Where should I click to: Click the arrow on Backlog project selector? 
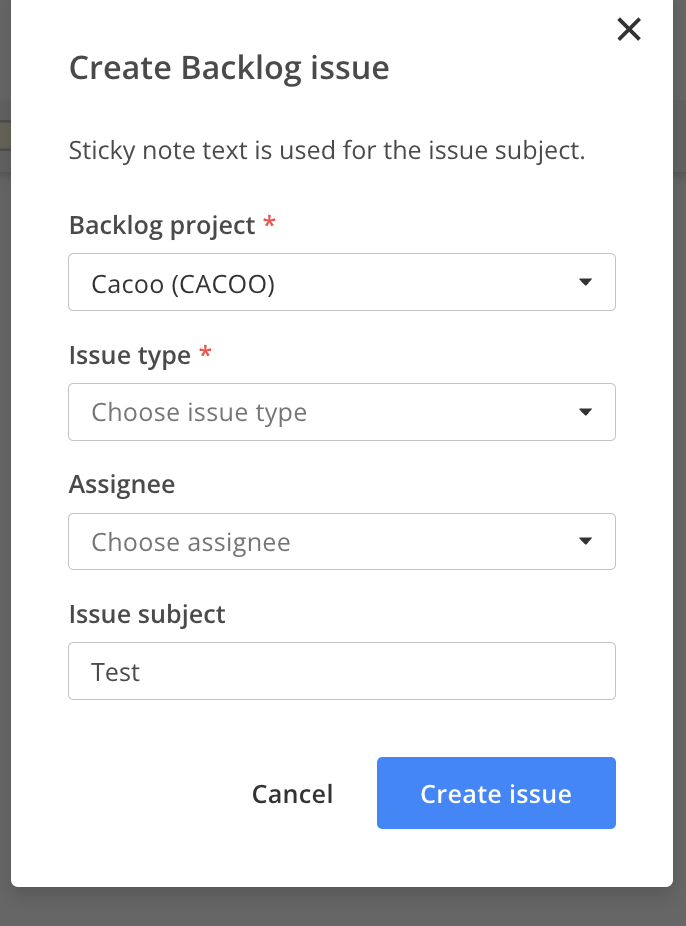coord(585,282)
